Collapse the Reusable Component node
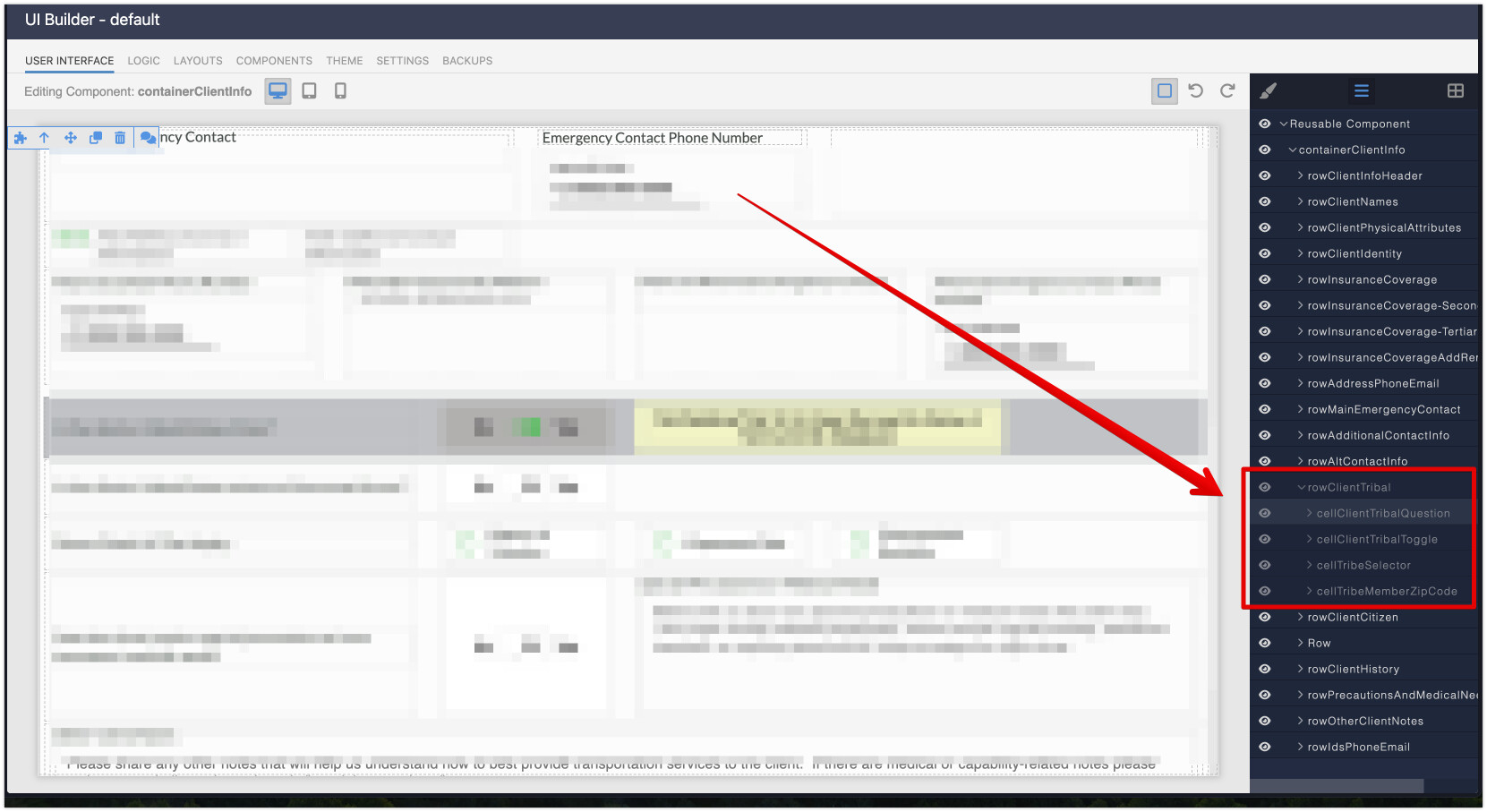The width and height of the screenshot is (1487, 812). coord(1284,124)
